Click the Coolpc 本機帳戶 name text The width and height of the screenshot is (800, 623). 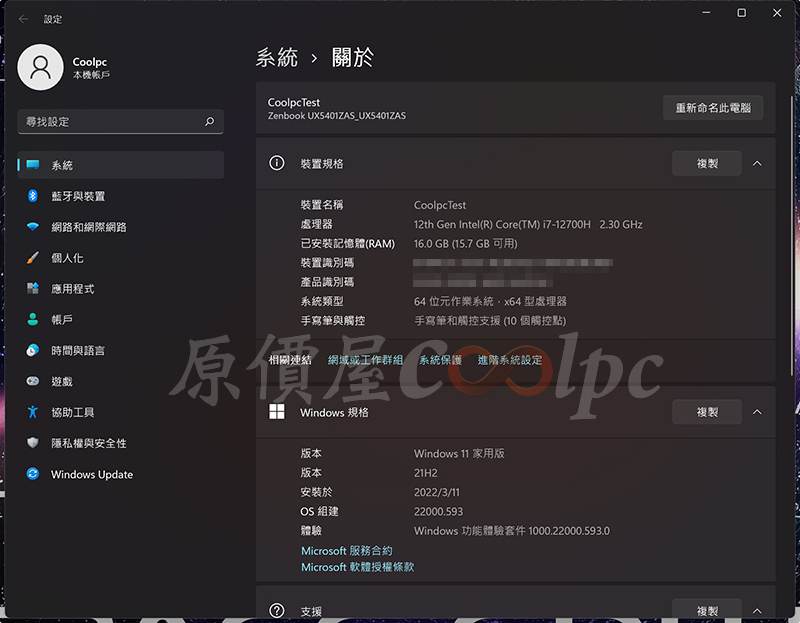point(90,67)
